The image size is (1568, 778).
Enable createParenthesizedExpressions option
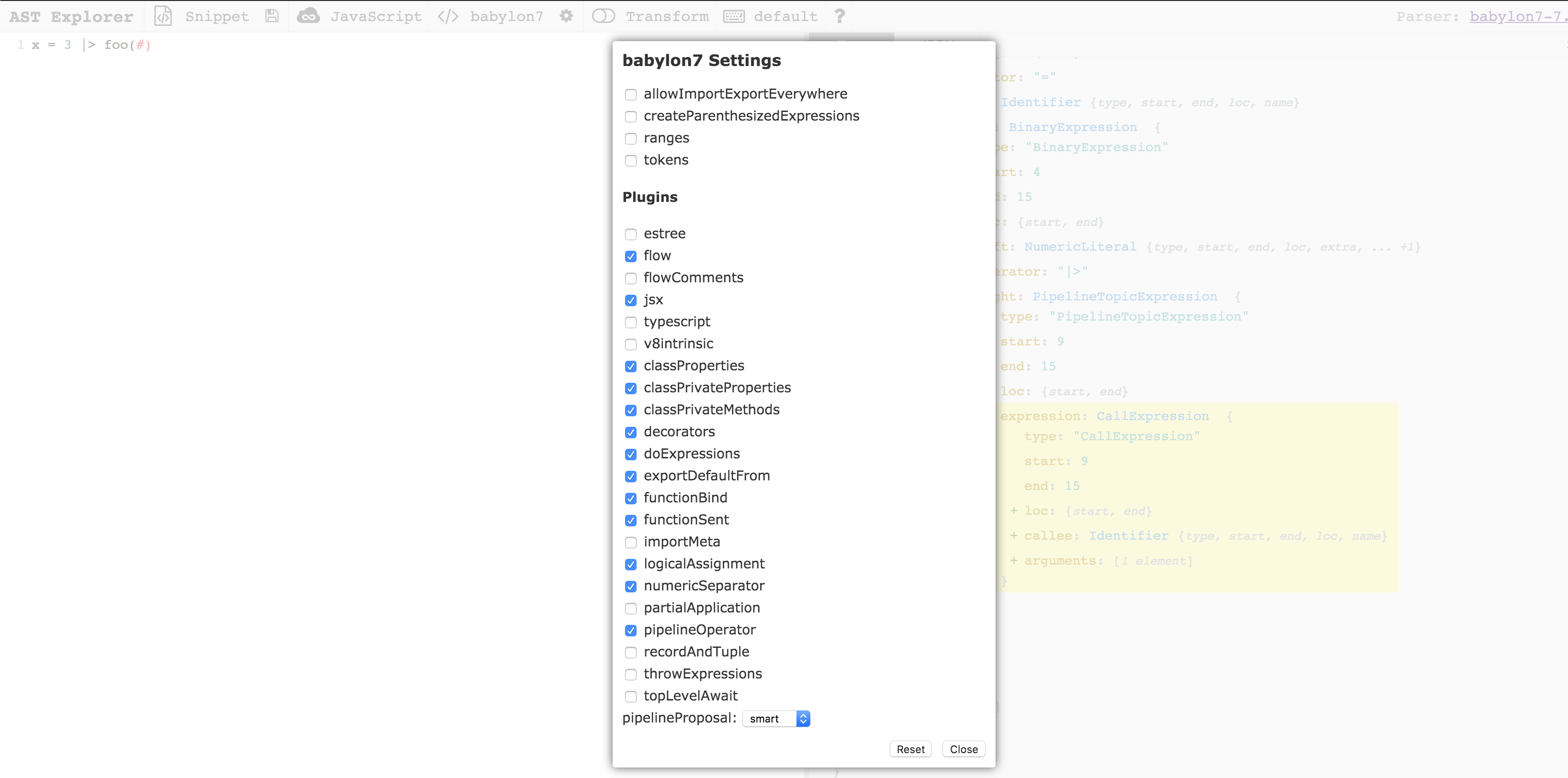[631, 117]
